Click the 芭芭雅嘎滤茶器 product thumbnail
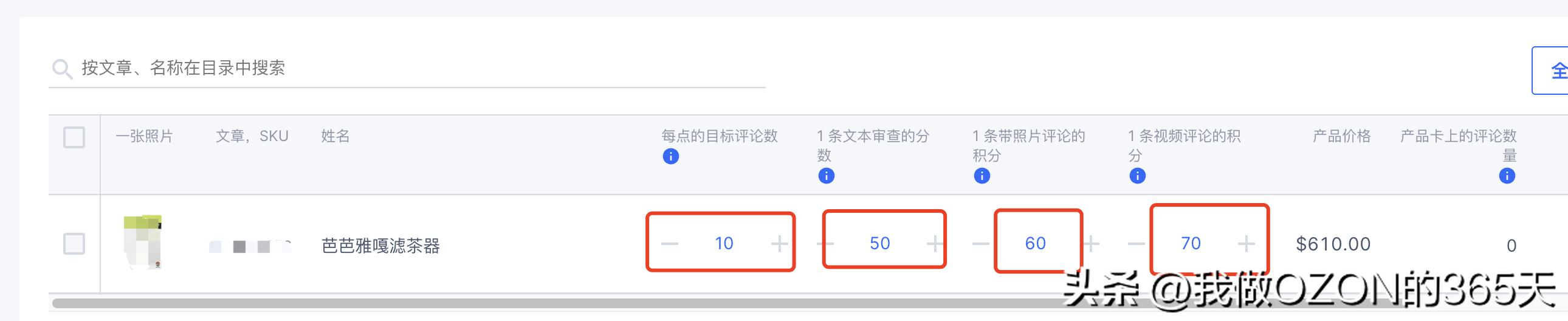Image resolution: width=1568 pixels, height=321 pixels. point(143,241)
